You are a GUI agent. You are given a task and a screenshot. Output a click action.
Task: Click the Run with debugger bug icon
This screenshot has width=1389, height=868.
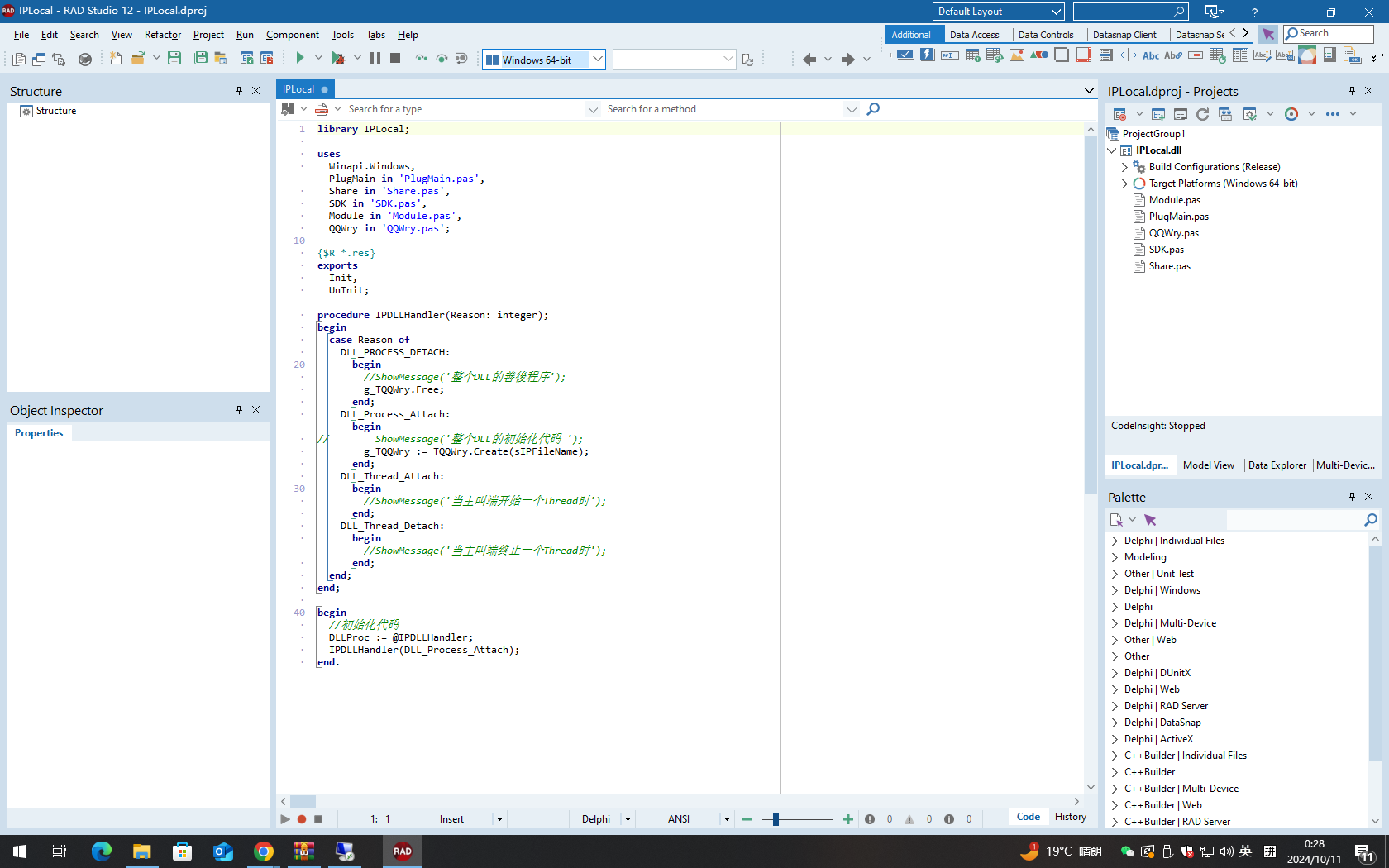pos(338,58)
